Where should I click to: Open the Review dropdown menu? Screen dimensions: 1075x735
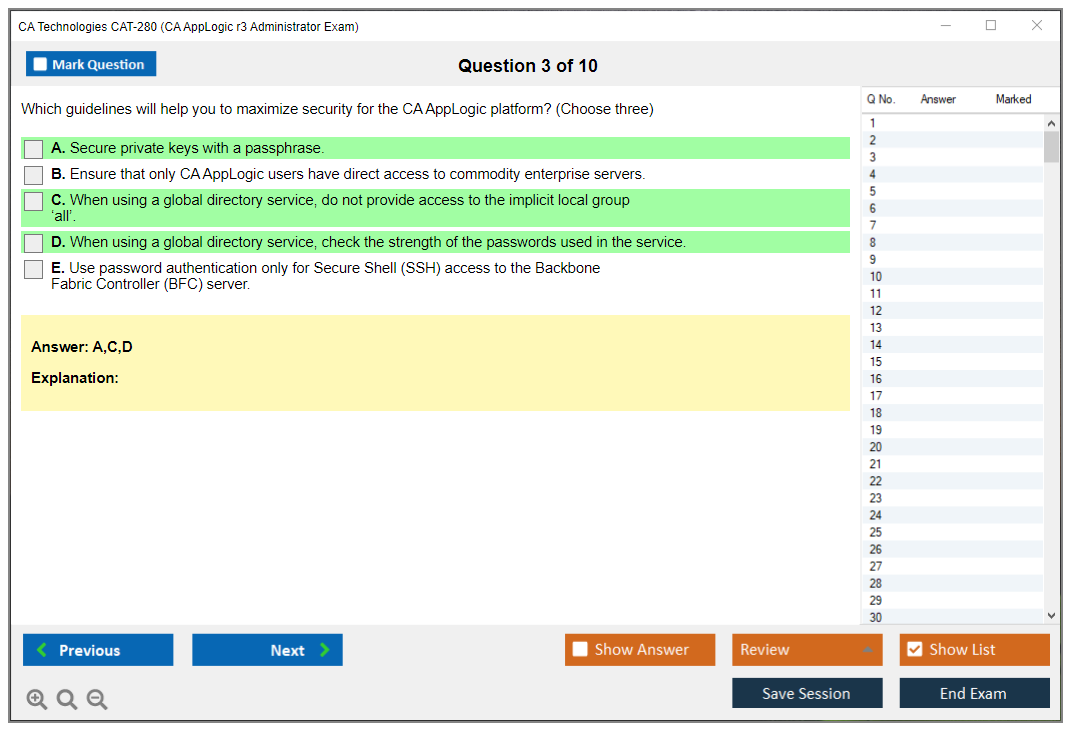[x=807, y=650]
